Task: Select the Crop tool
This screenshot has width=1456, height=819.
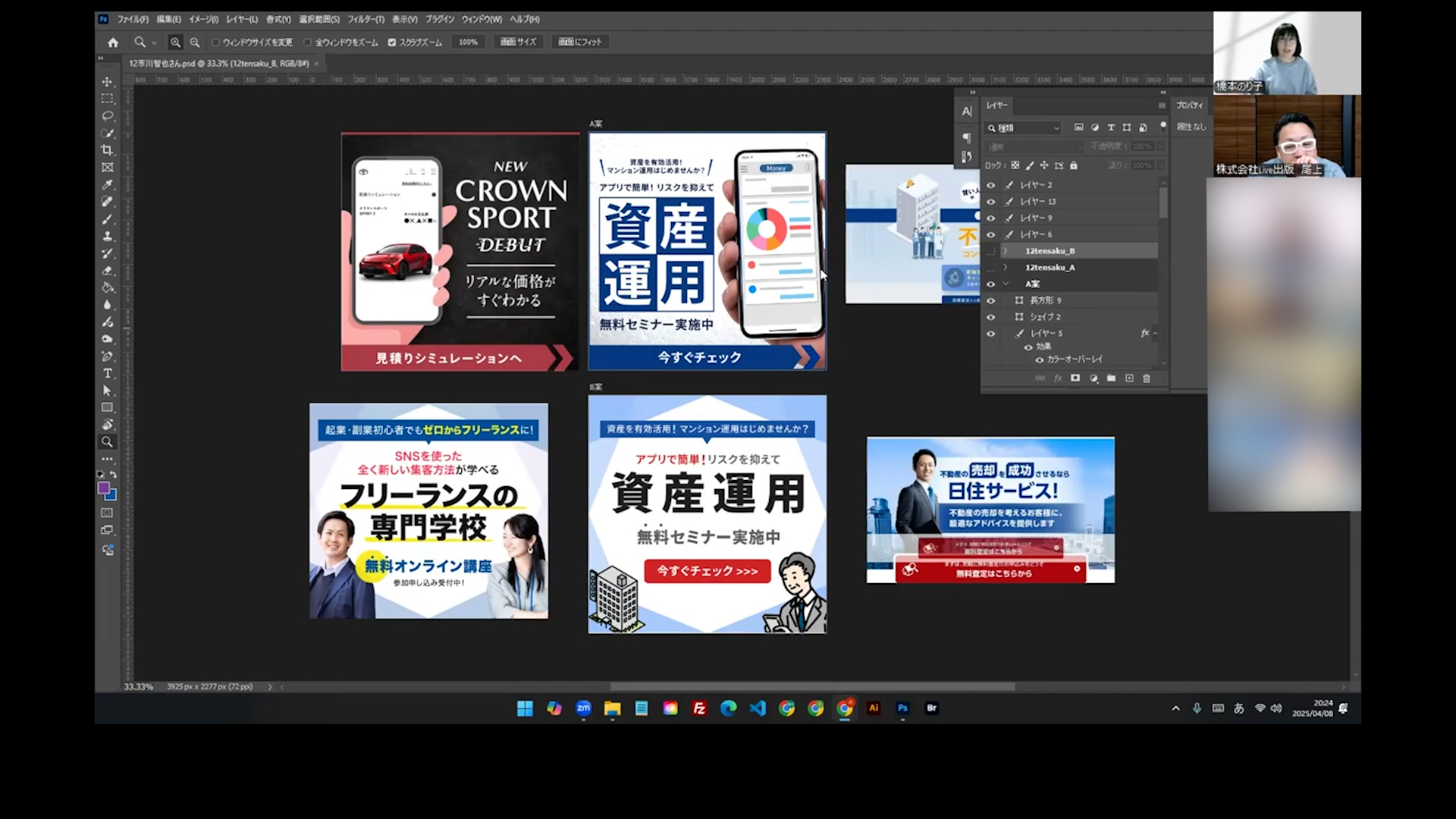Action: 107,150
